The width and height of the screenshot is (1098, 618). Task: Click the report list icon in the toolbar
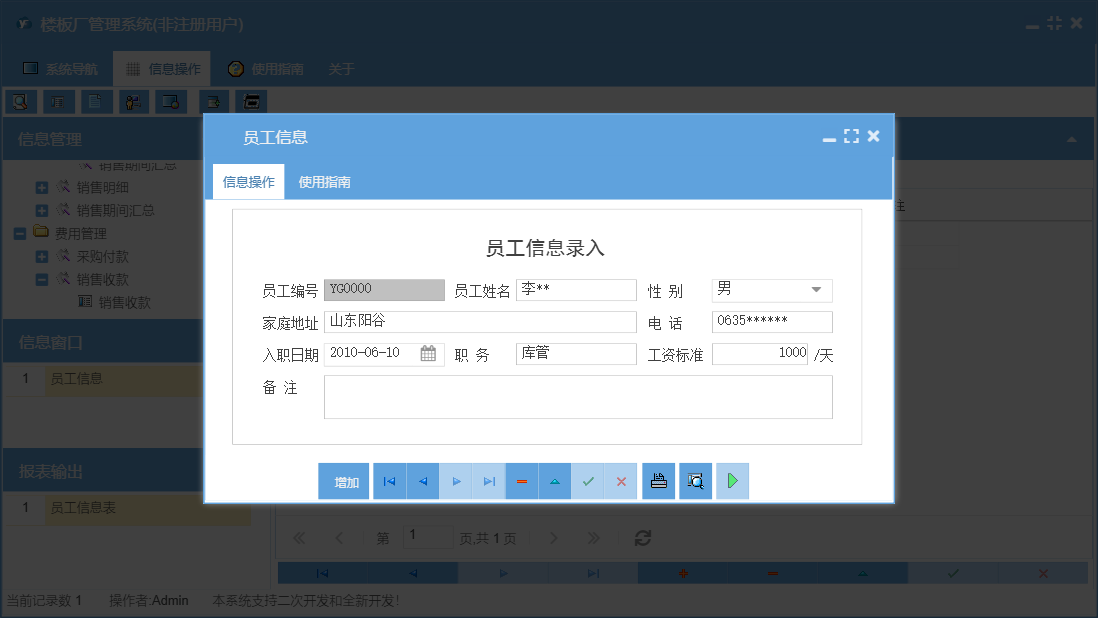pos(58,101)
